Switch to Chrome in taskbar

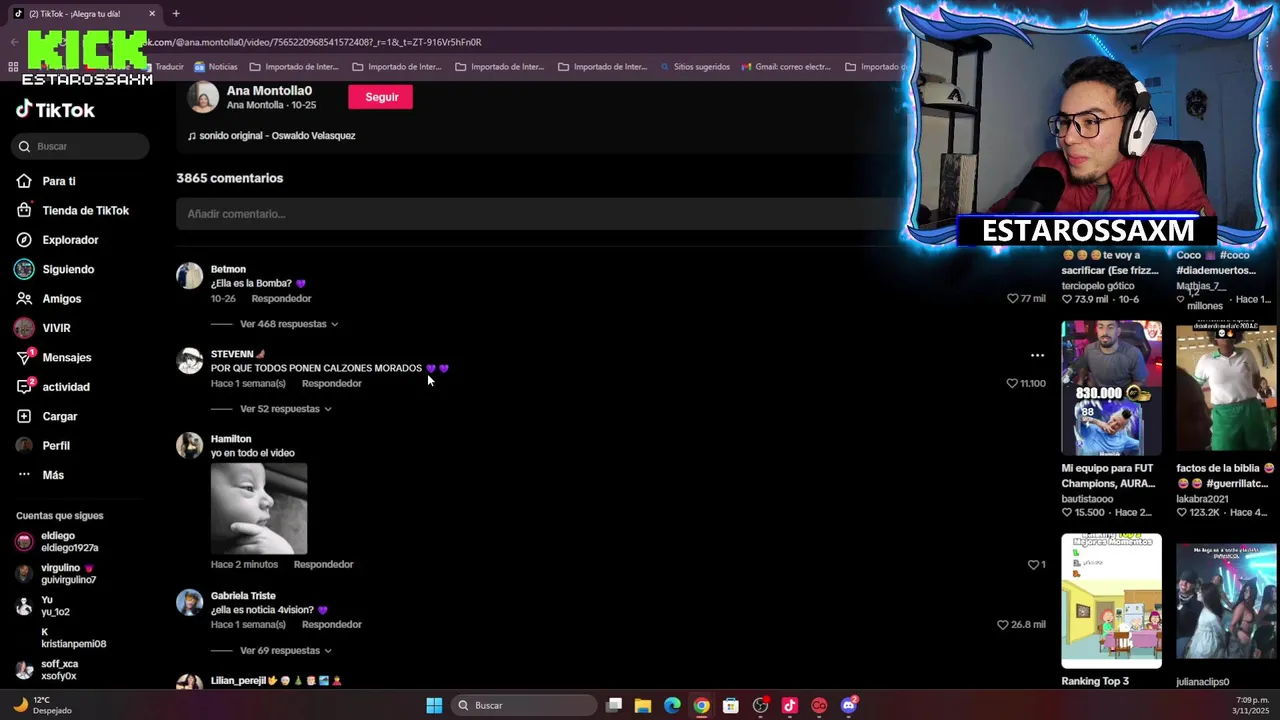click(x=702, y=705)
